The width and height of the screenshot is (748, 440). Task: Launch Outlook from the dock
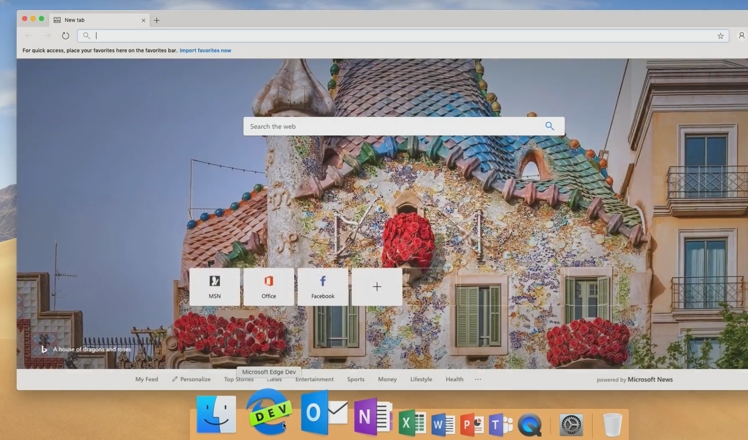(322, 413)
